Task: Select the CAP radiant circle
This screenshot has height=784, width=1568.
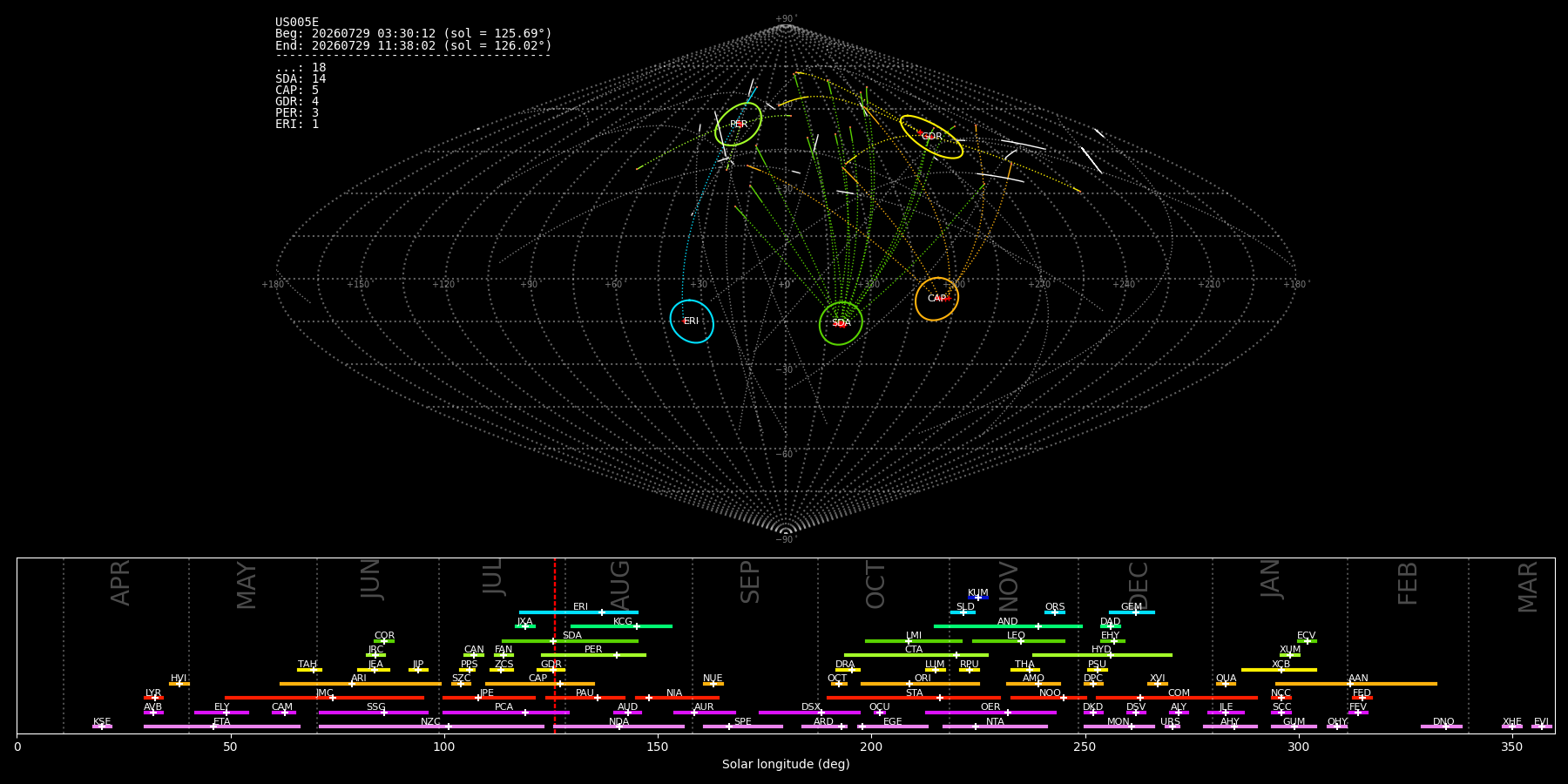Action: [x=936, y=299]
